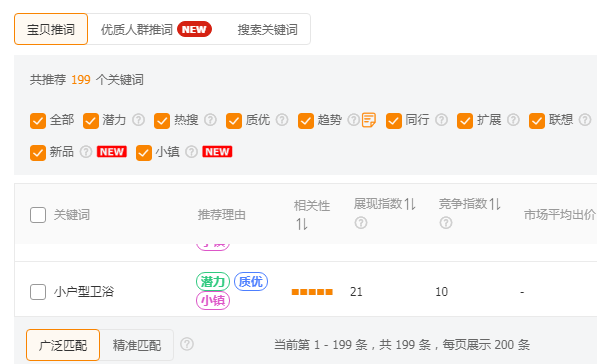This screenshot has width=597, height=364.
Task: Uncheck the 全部 checkbox
Action: point(38,121)
